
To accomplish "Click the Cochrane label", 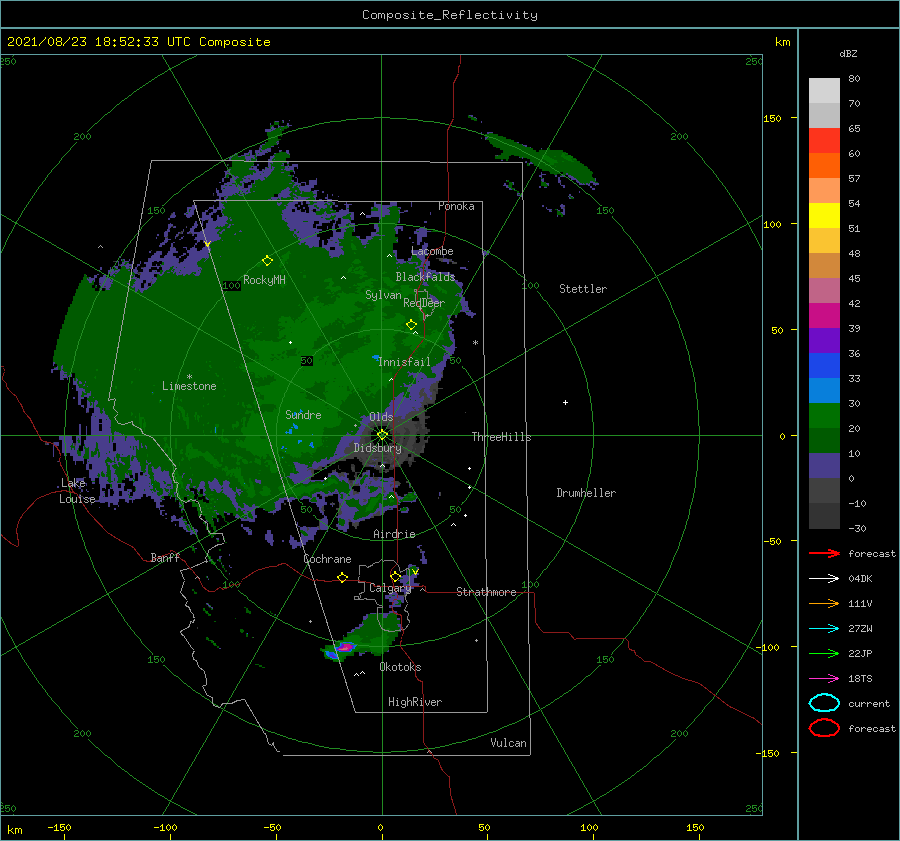I will [327, 559].
